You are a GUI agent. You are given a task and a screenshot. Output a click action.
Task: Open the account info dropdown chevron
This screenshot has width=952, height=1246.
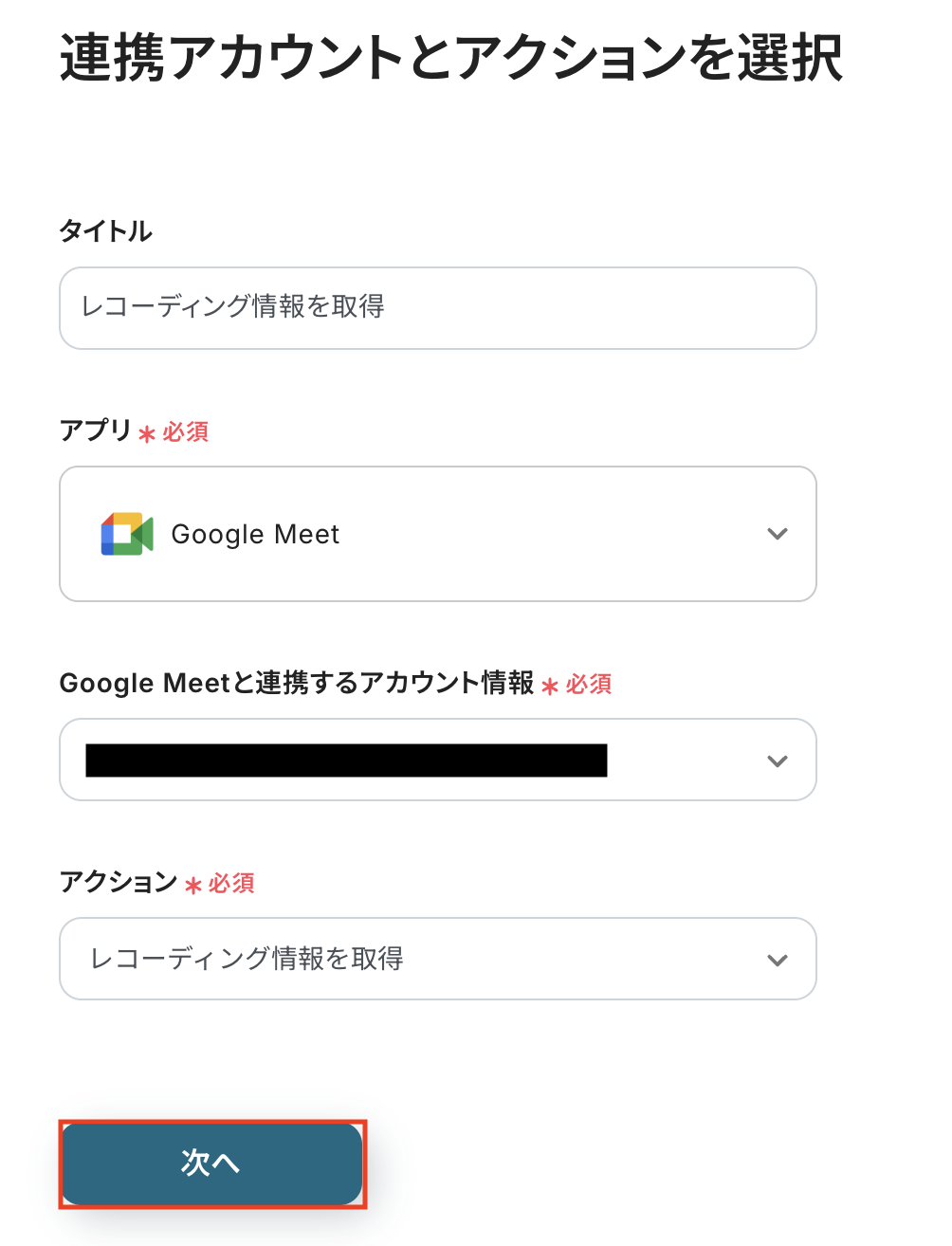[777, 760]
